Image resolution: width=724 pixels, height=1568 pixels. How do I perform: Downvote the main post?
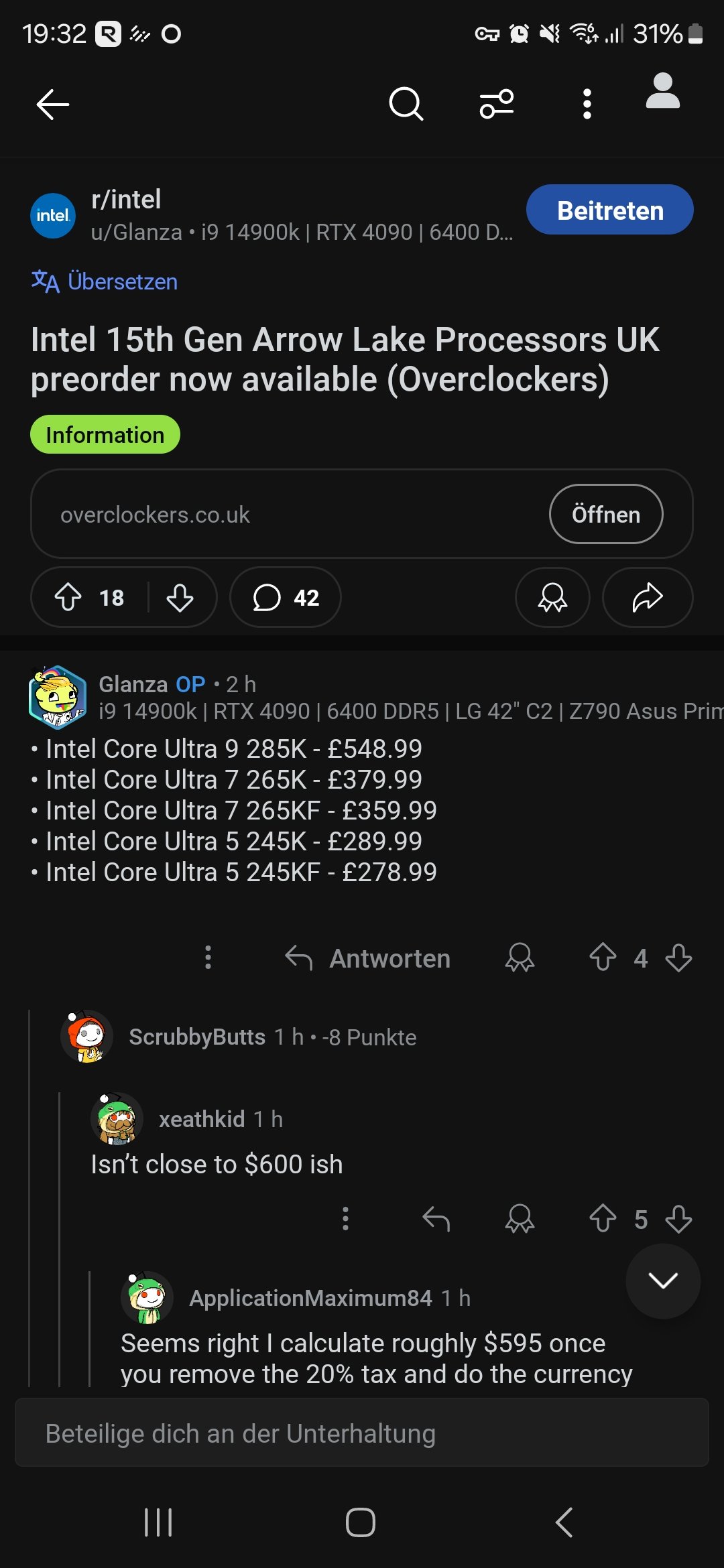(180, 597)
